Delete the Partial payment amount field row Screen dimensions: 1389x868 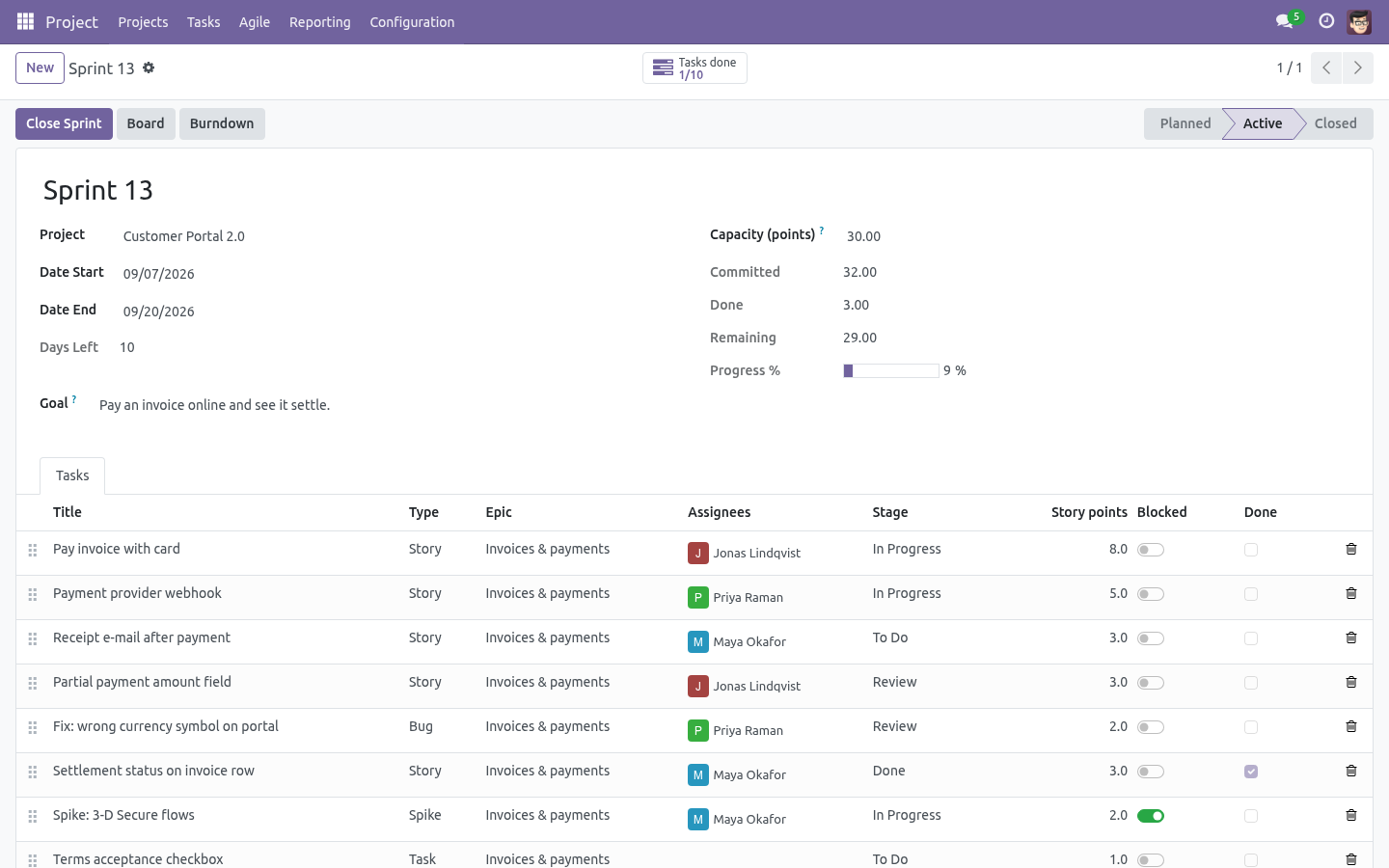(x=1351, y=682)
